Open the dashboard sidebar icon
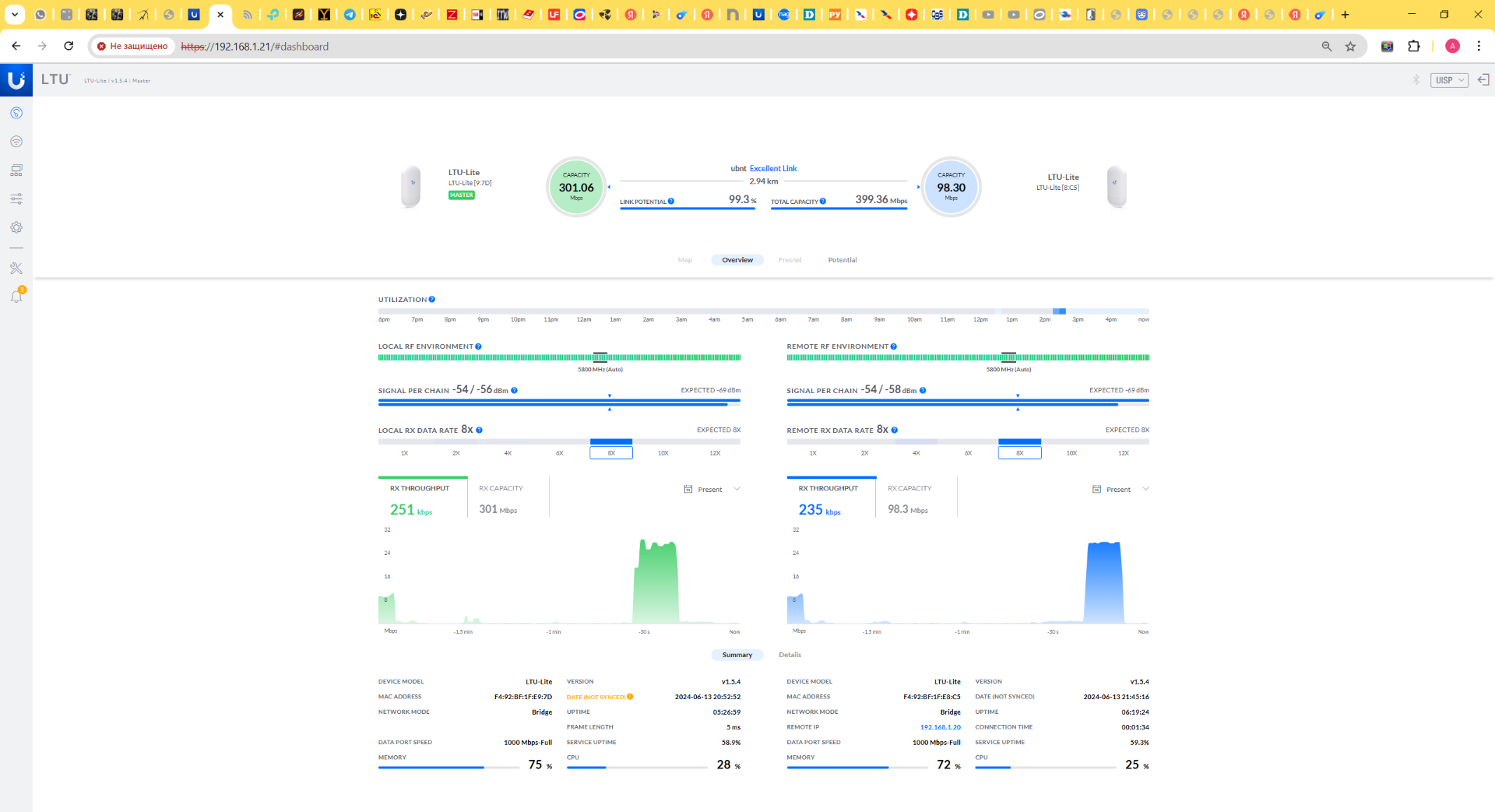1495x812 pixels. point(16,114)
